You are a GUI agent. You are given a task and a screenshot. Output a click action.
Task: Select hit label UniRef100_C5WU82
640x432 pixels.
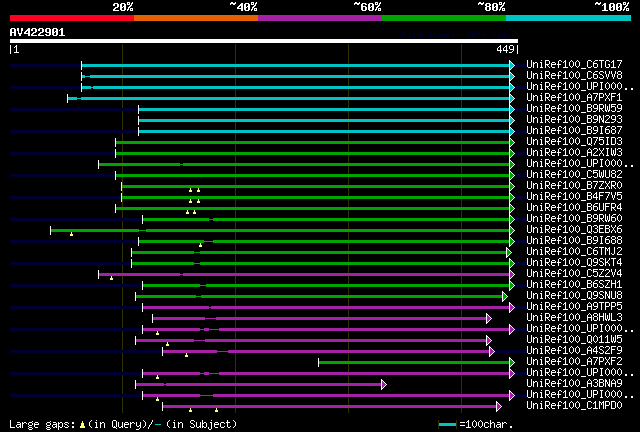[574, 174]
